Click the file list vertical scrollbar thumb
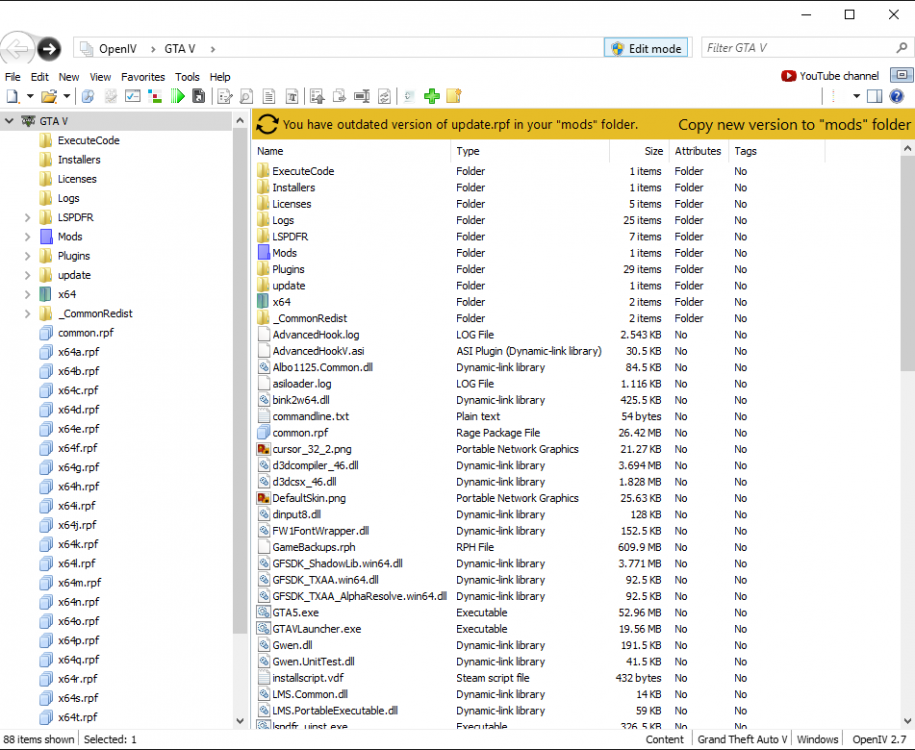Viewport: 915px width, 750px height. (x=907, y=263)
